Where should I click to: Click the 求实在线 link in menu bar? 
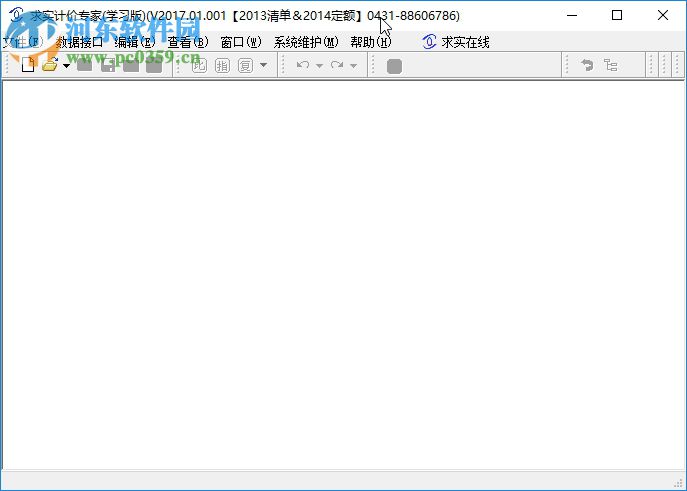pos(465,42)
